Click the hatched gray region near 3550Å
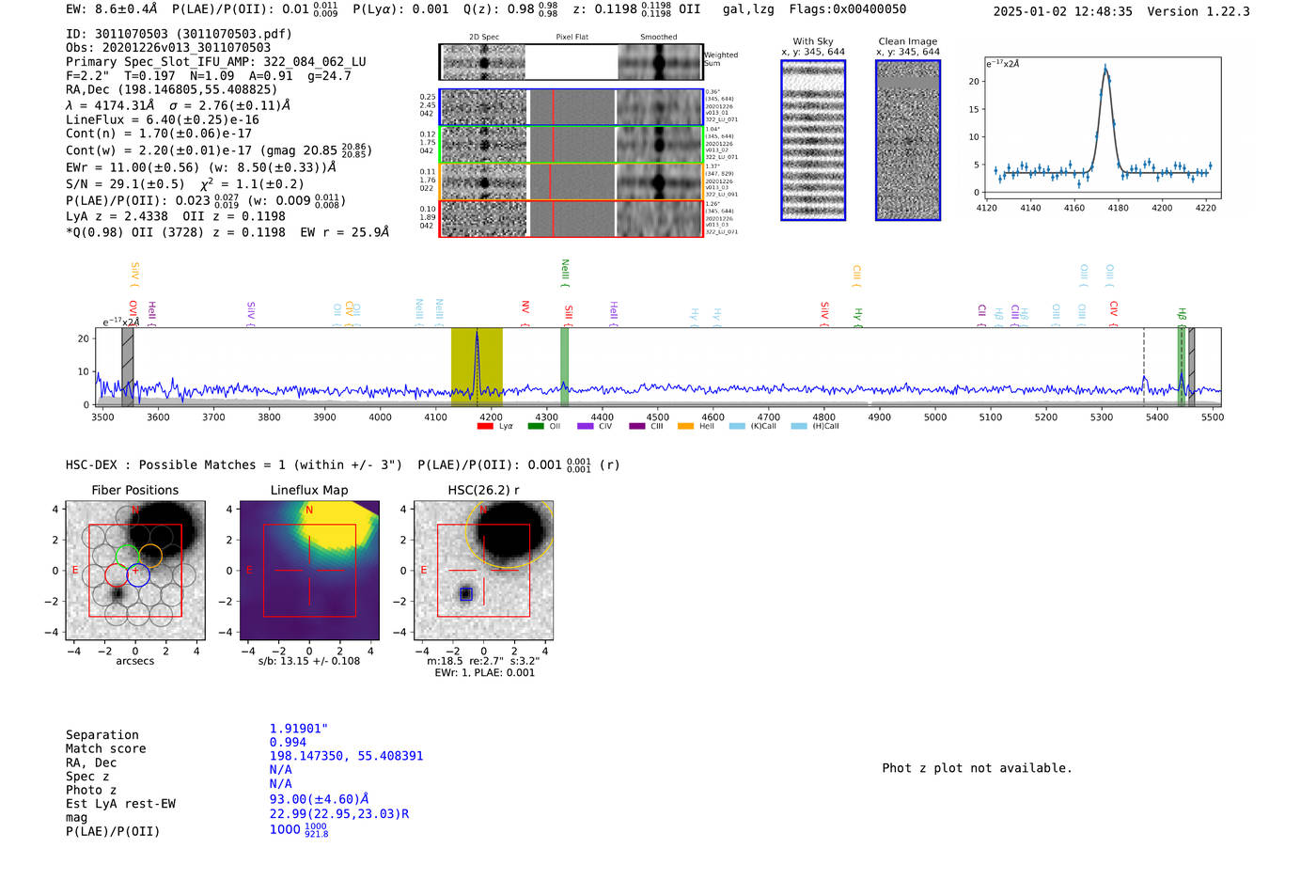This screenshot has height=896, width=1316. pyautogui.click(x=128, y=366)
